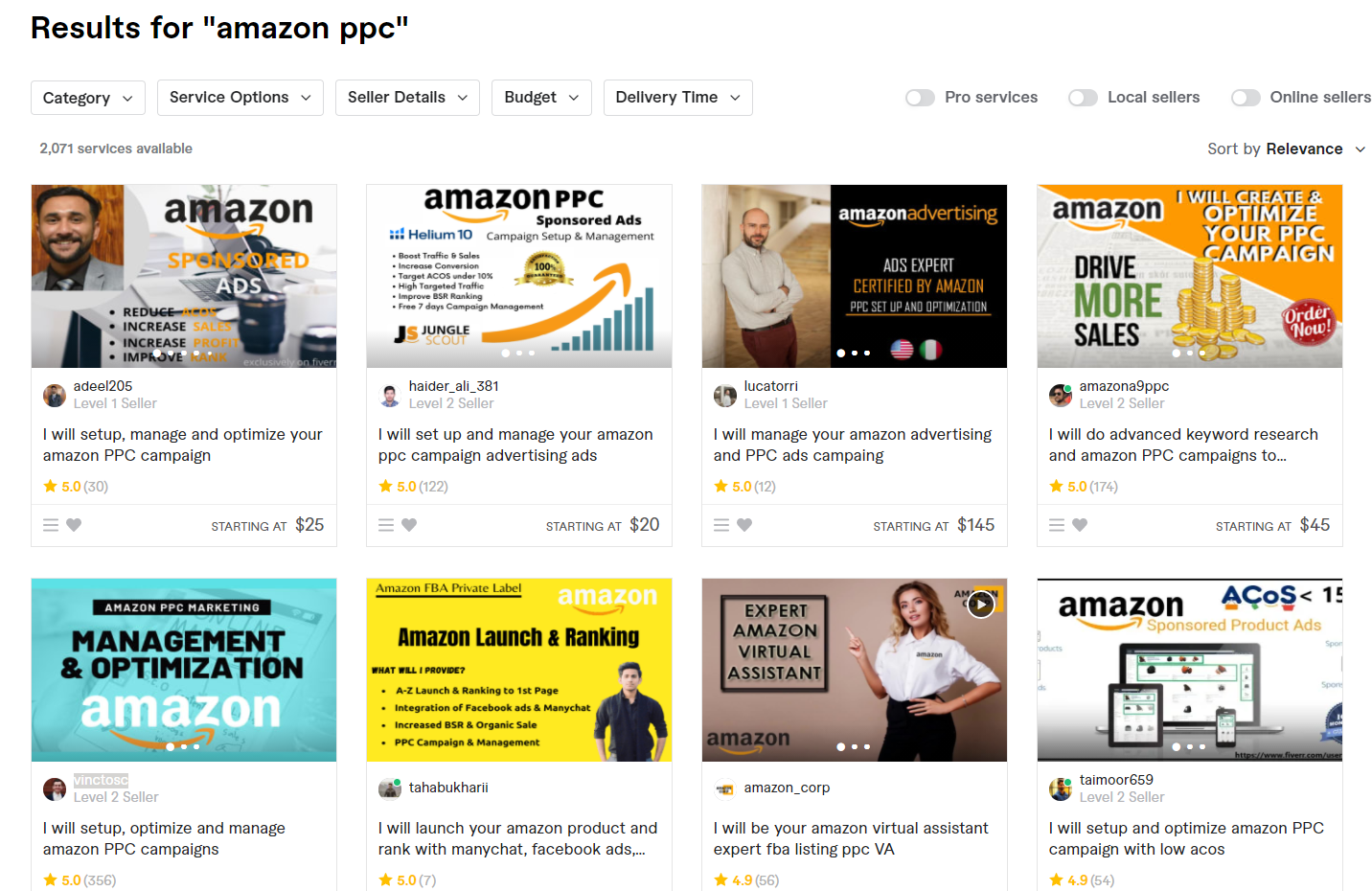Image resolution: width=1372 pixels, height=891 pixels.
Task: Expand the Budget dropdown
Action: click(x=541, y=98)
